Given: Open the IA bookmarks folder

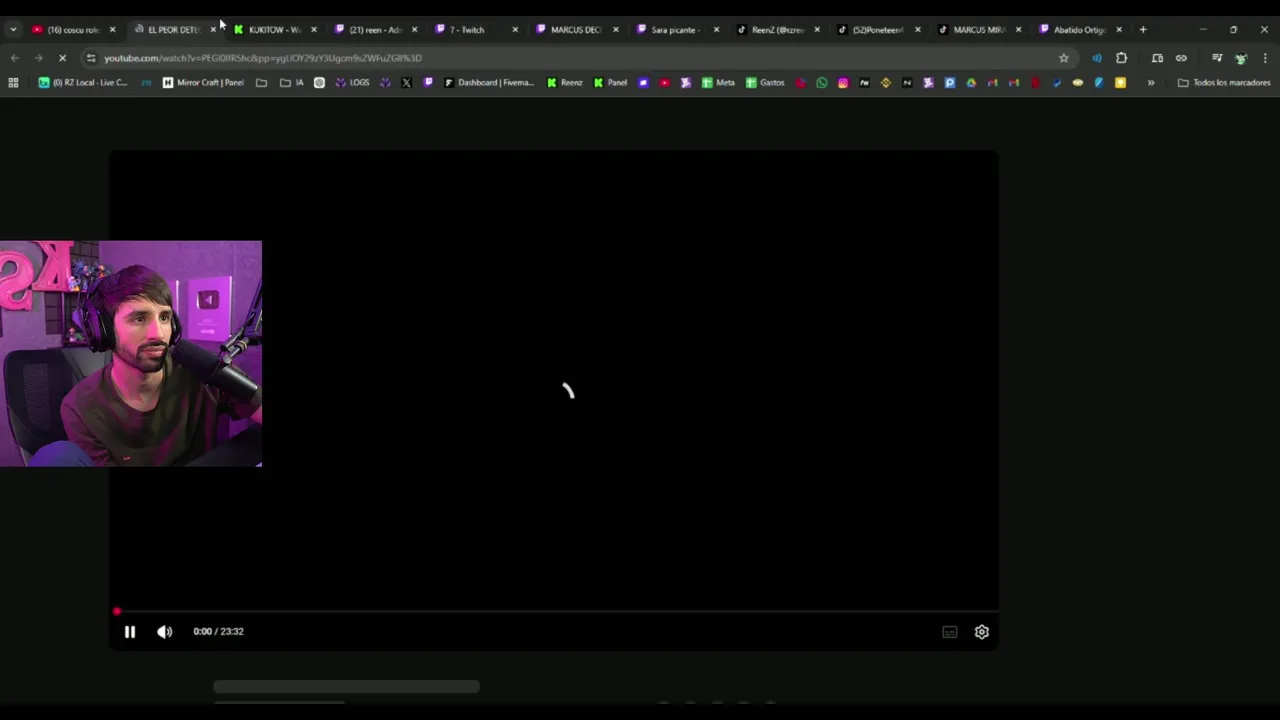Looking at the screenshot, I should 292,83.
